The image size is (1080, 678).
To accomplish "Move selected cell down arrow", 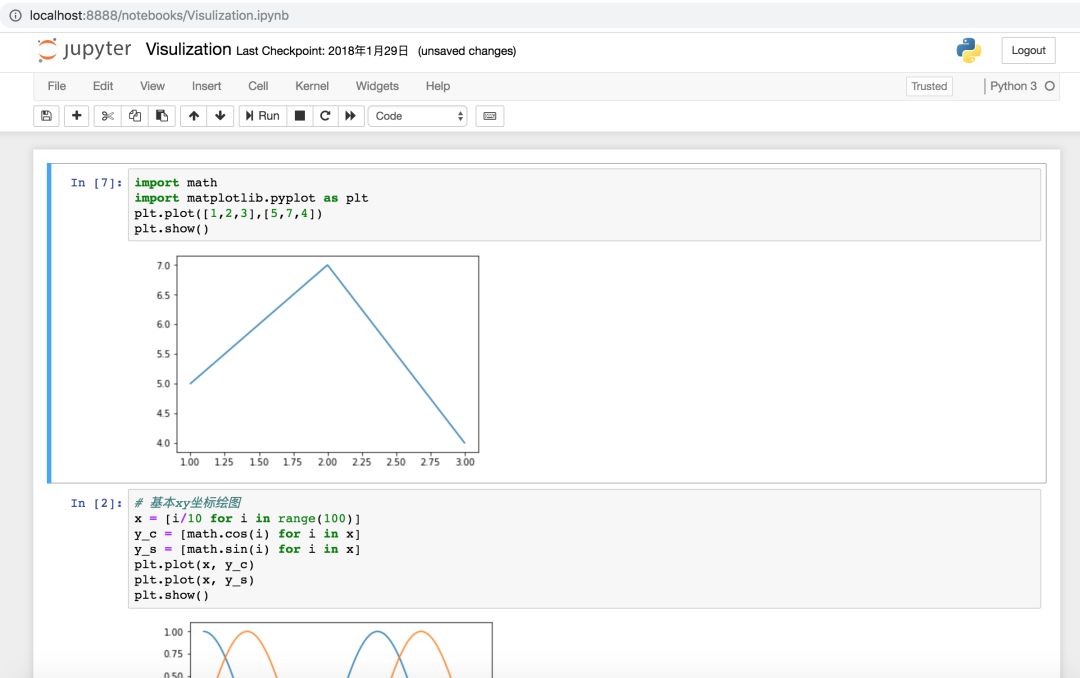I will [220, 116].
